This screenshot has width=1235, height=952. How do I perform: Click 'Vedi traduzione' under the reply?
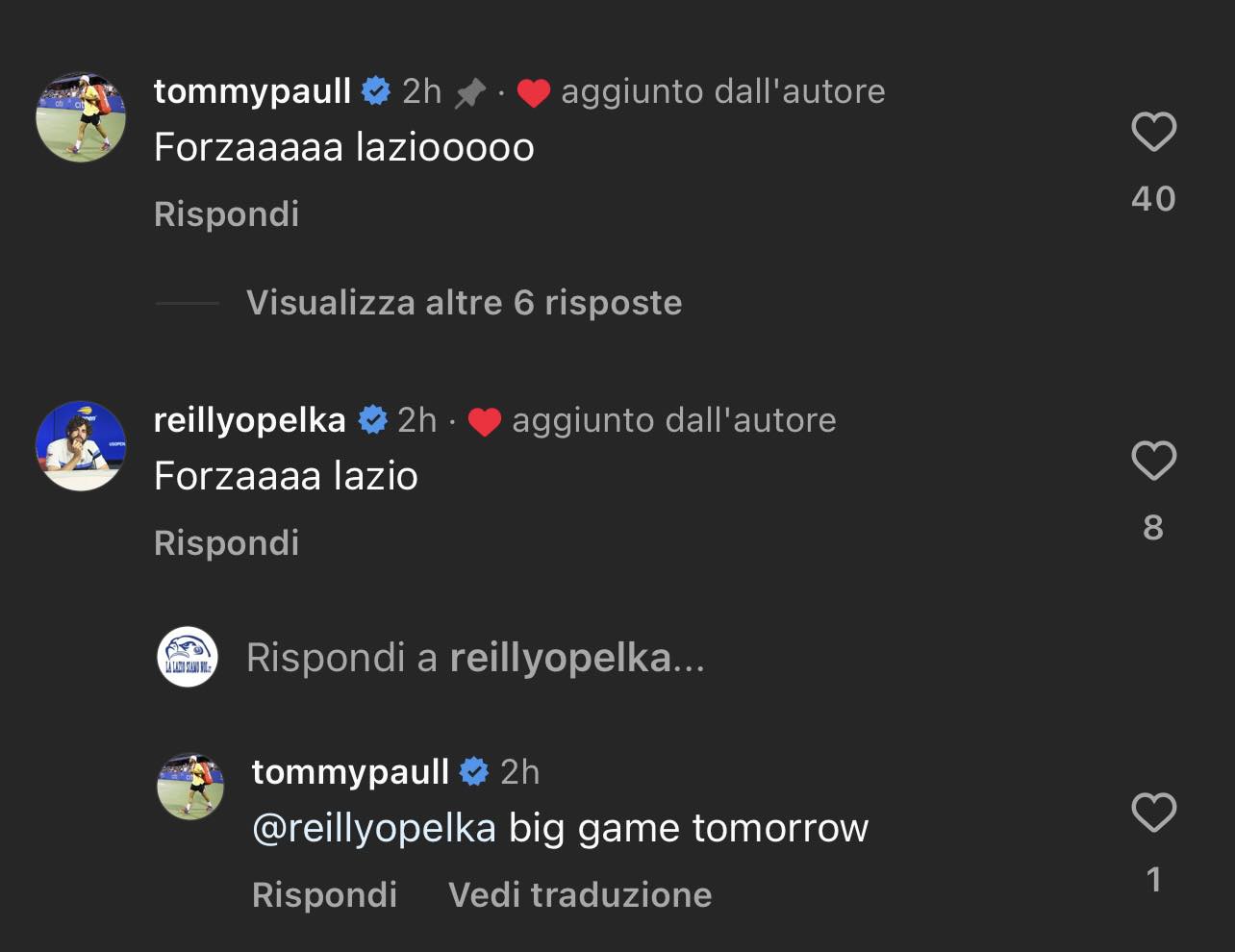click(580, 895)
